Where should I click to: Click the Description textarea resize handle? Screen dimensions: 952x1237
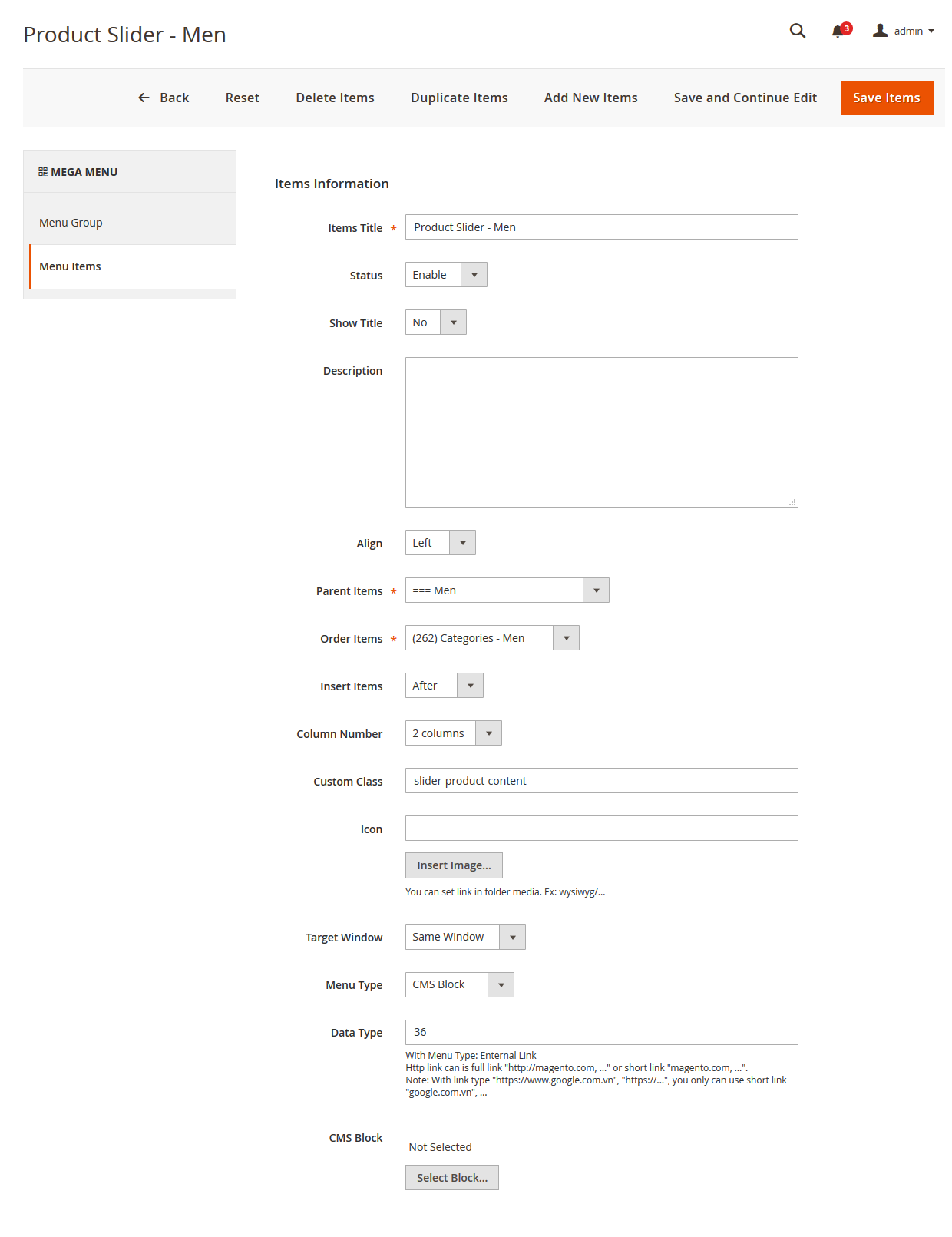[x=792, y=502]
